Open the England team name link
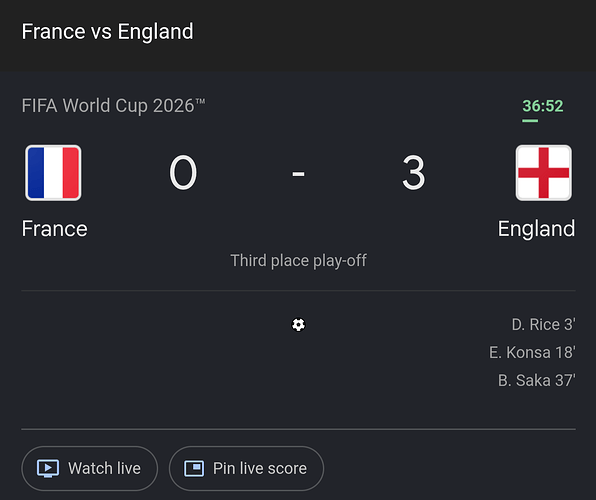This screenshot has height=500, width=596. [536, 229]
